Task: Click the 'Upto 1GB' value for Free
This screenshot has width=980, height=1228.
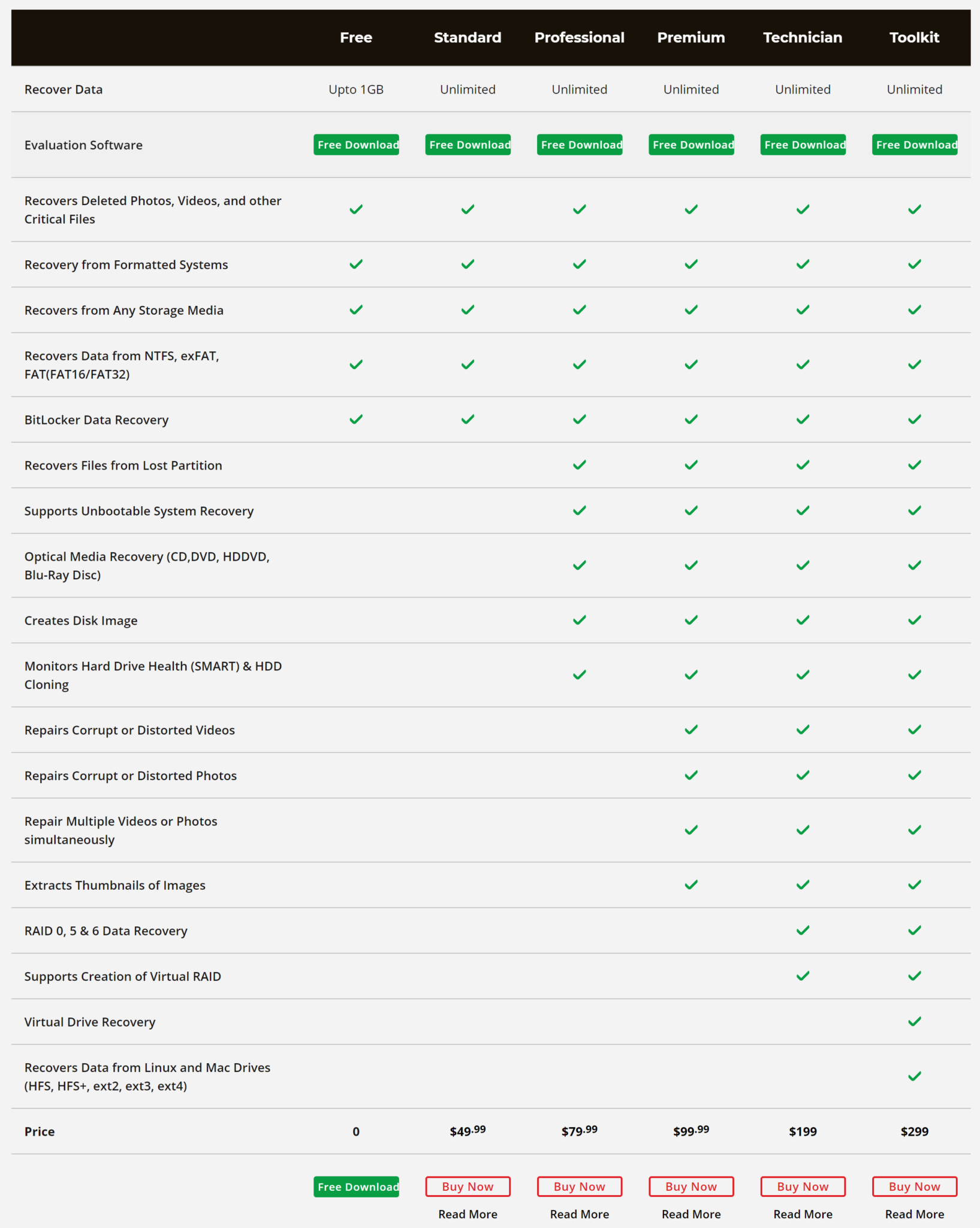Action: tap(356, 89)
